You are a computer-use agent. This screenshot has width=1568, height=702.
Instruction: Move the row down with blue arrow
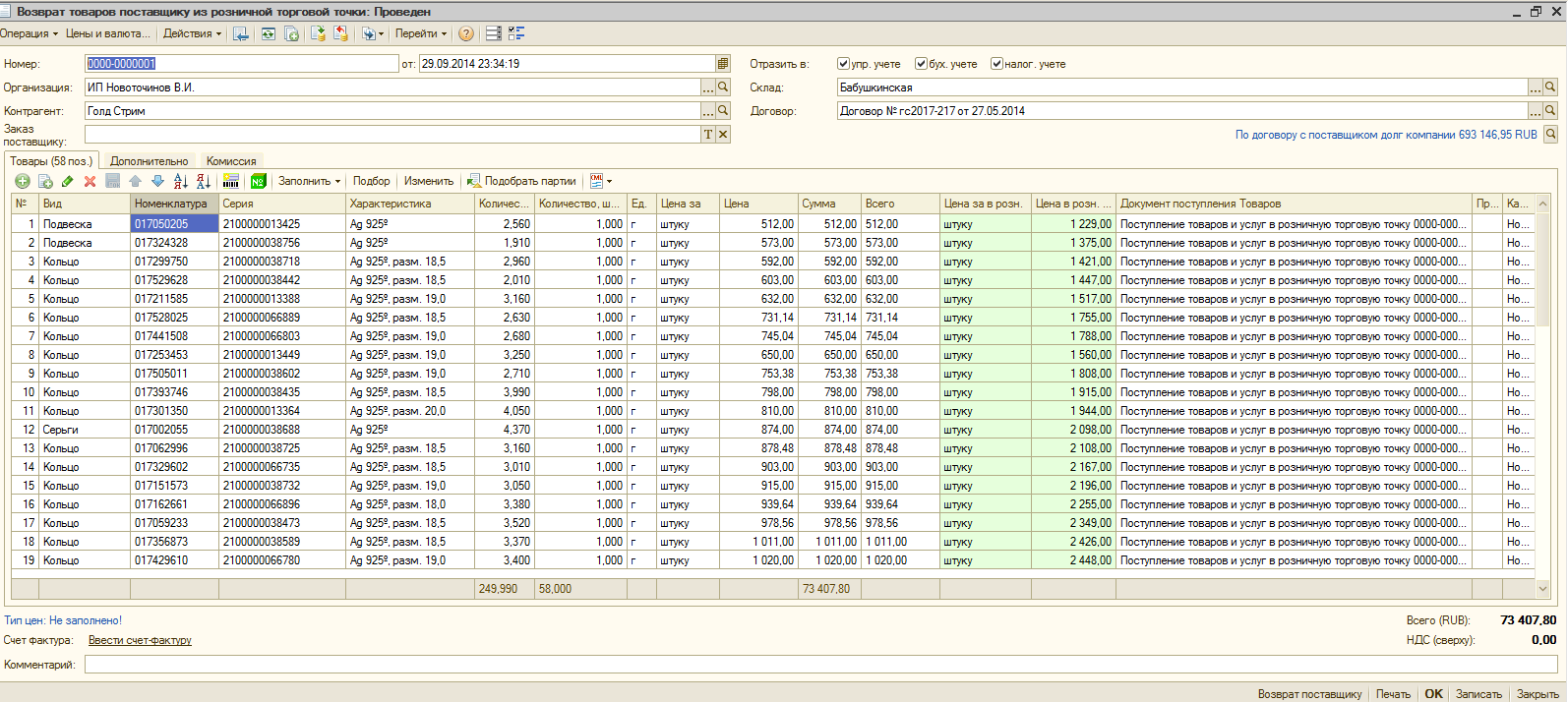(157, 181)
